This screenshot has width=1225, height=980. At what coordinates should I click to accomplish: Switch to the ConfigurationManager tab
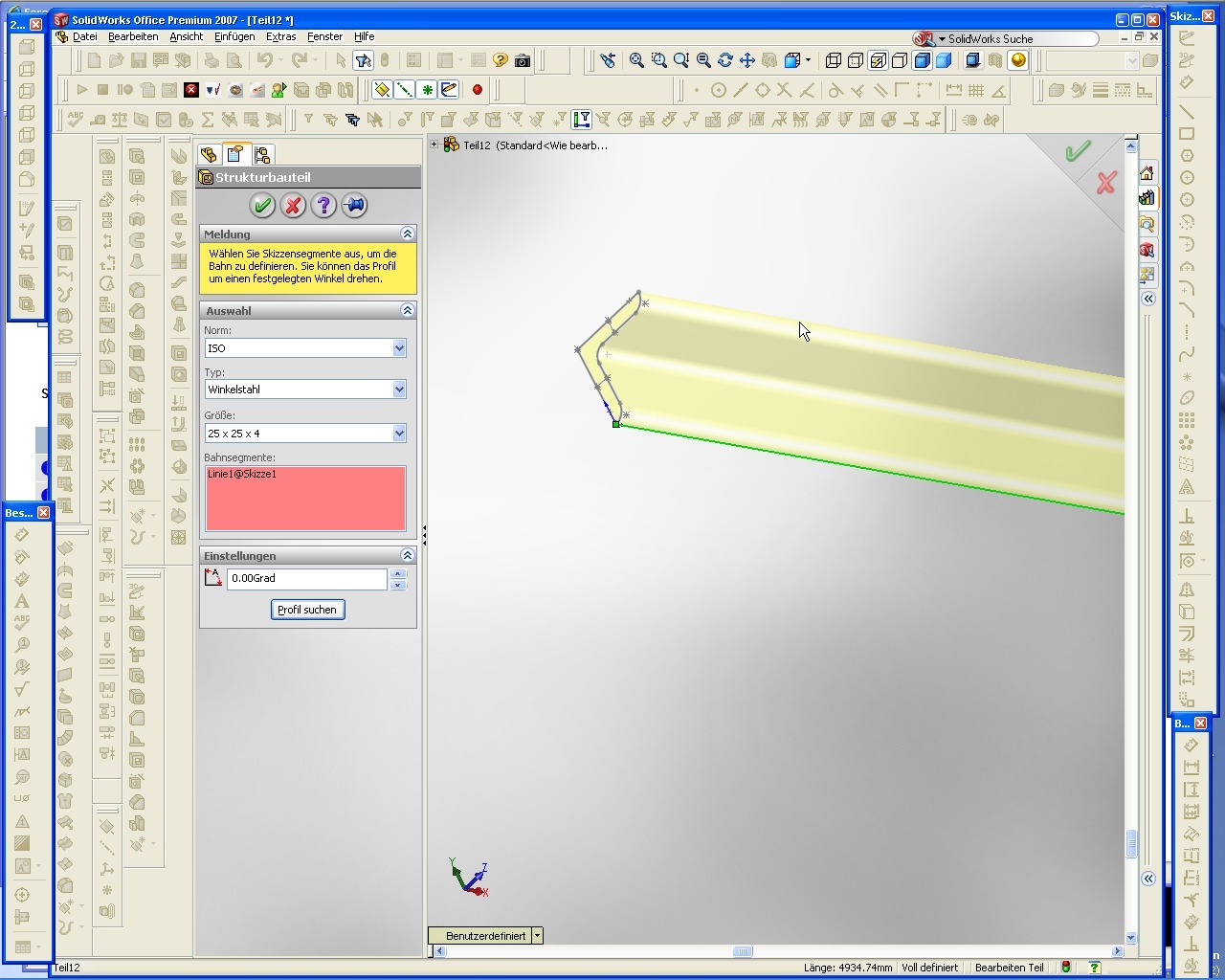coord(262,155)
